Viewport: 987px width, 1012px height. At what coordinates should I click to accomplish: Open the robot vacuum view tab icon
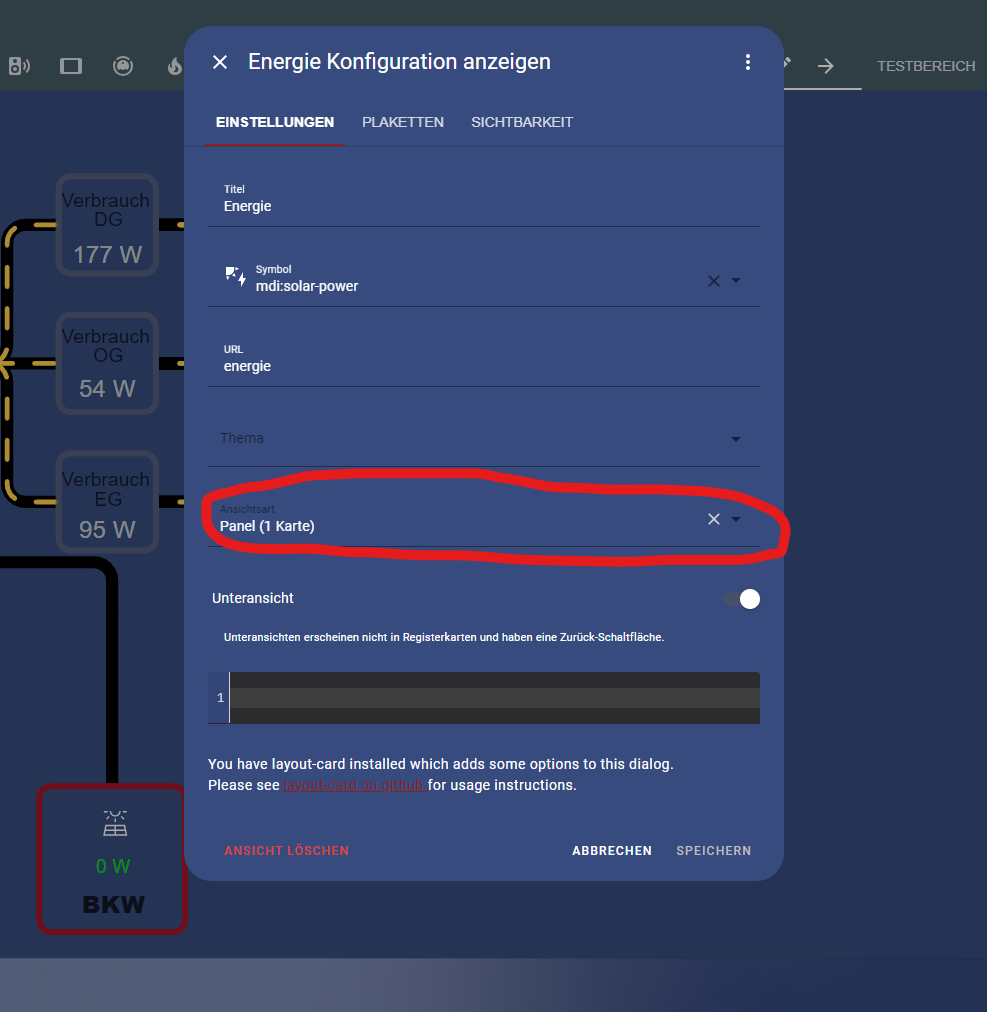[123, 66]
